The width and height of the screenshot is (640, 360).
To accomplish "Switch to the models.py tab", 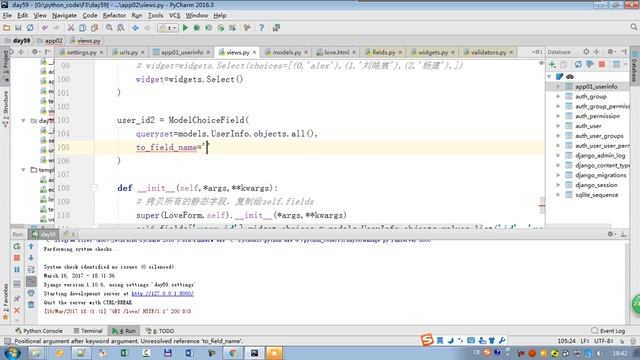I will tap(287, 52).
